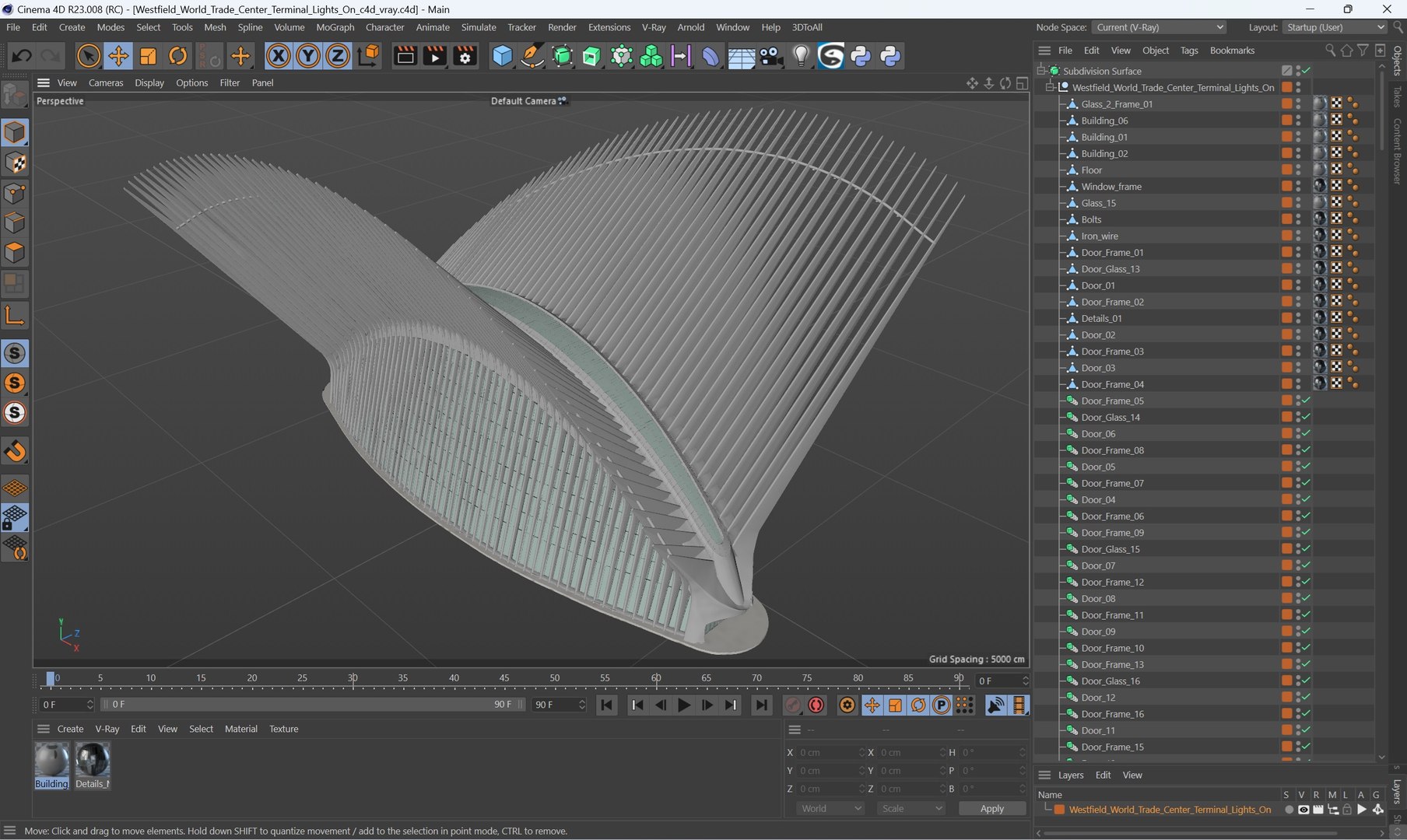Open the Node Space dropdown
Image resolution: width=1407 pixels, height=840 pixels.
(1160, 27)
